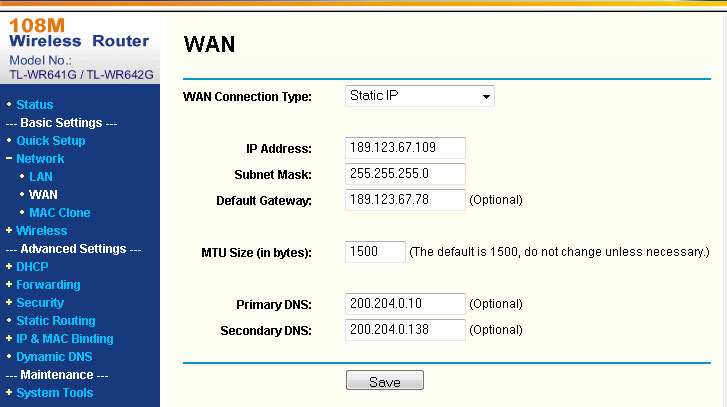This screenshot has width=727, height=407.
Task: Collapse the Network menu section
Action: pos(40,159)
